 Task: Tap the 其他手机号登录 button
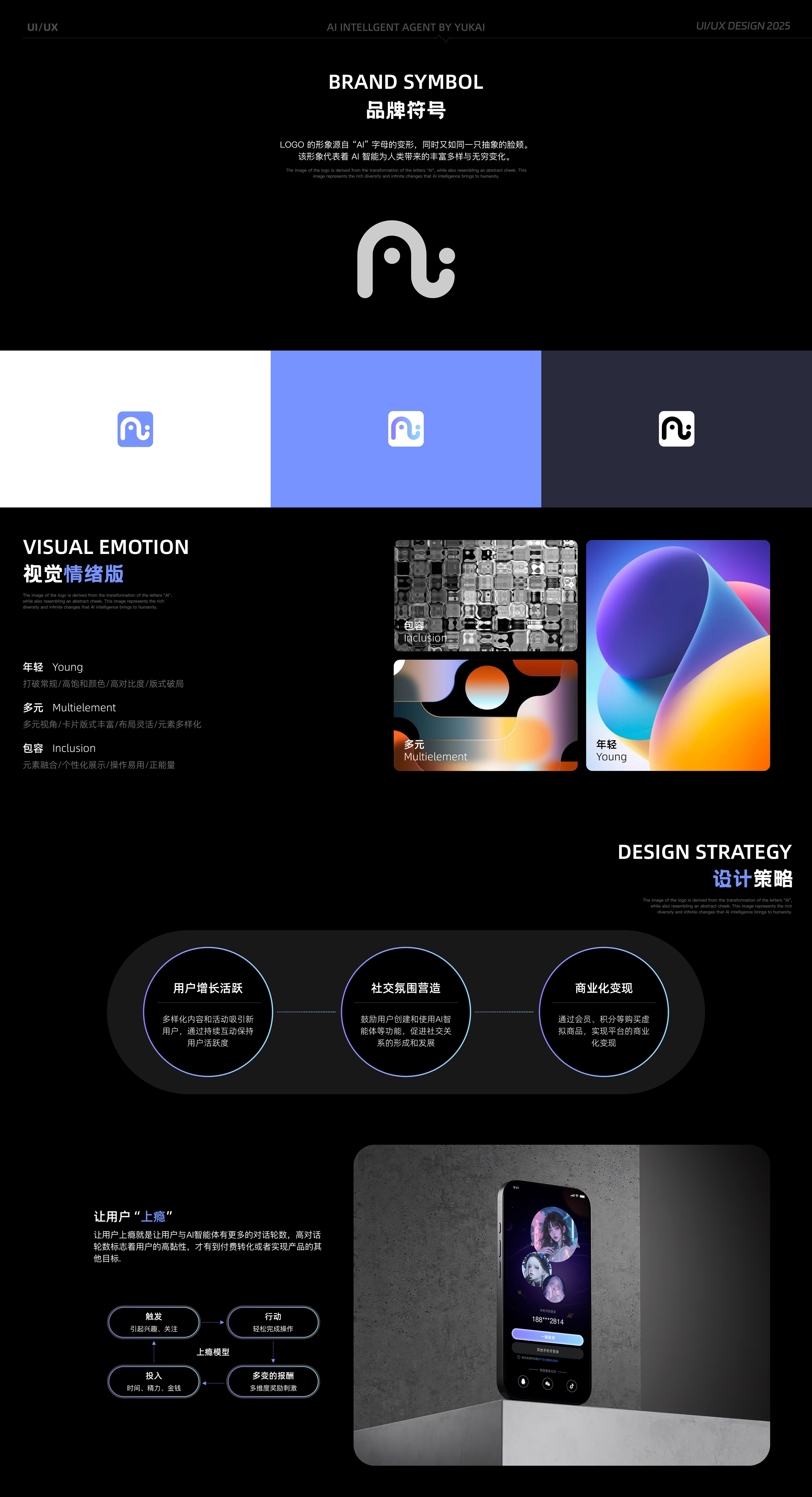pos(547,1351)
